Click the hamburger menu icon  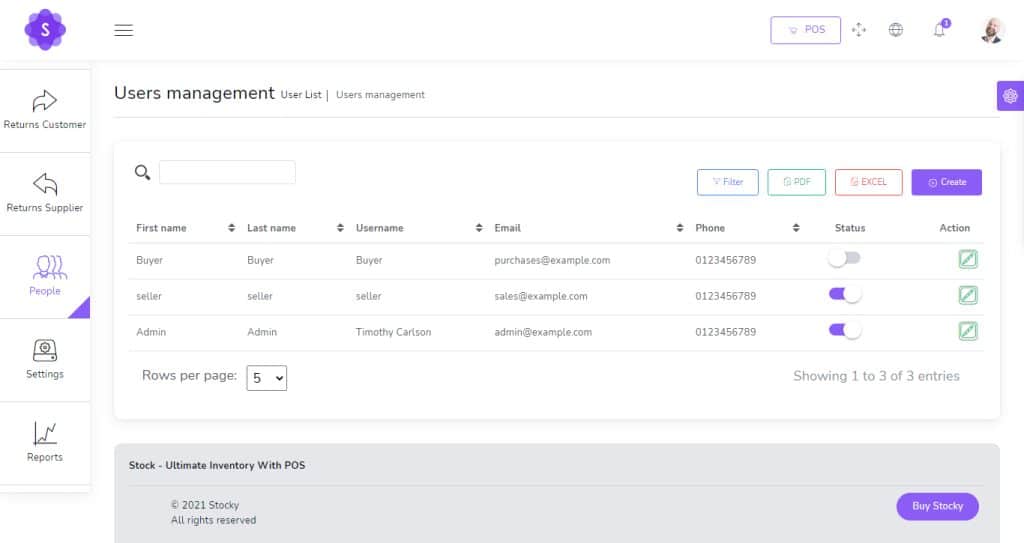[124, 30]
